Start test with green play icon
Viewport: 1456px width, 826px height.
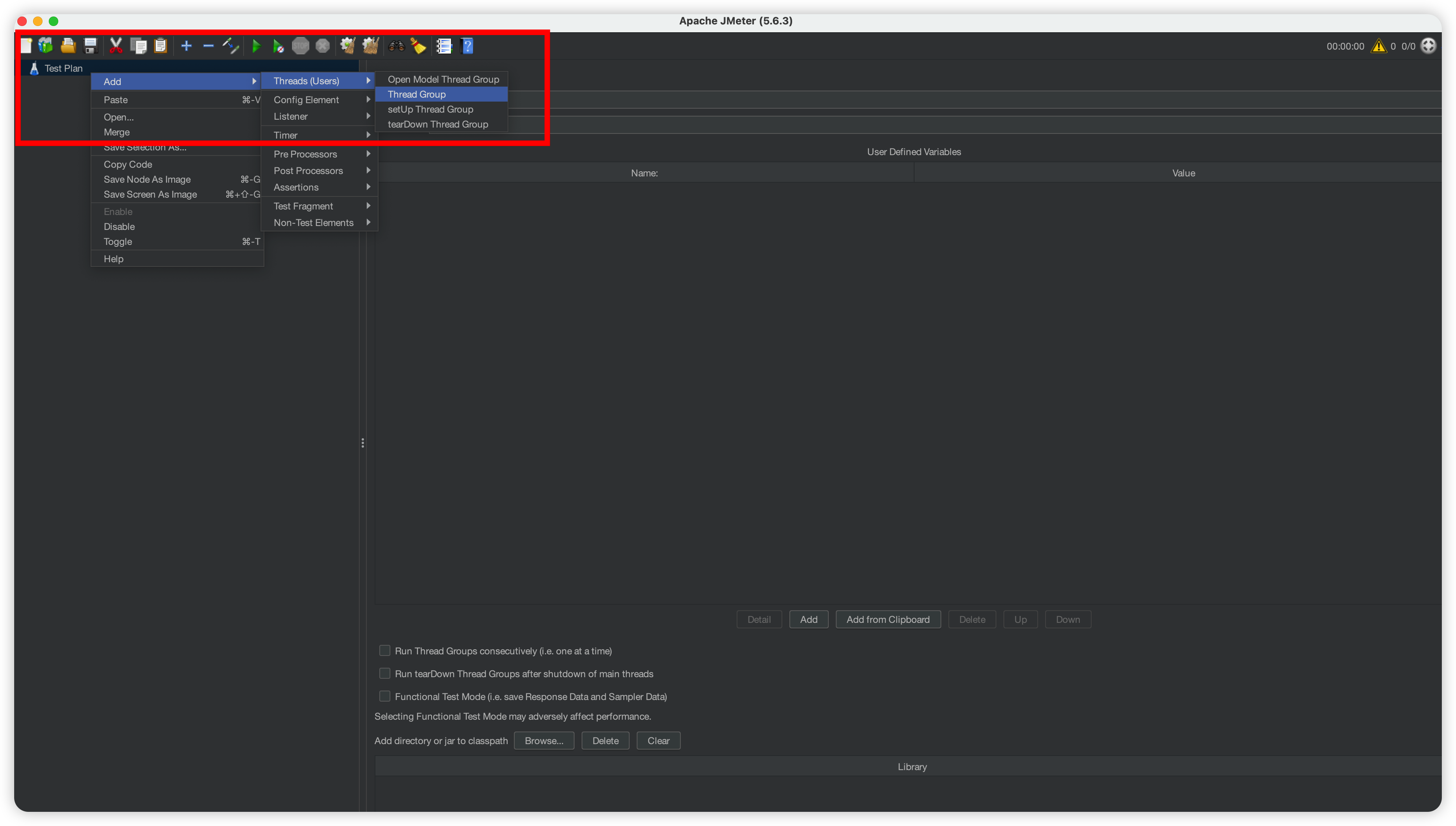(256, 46)
